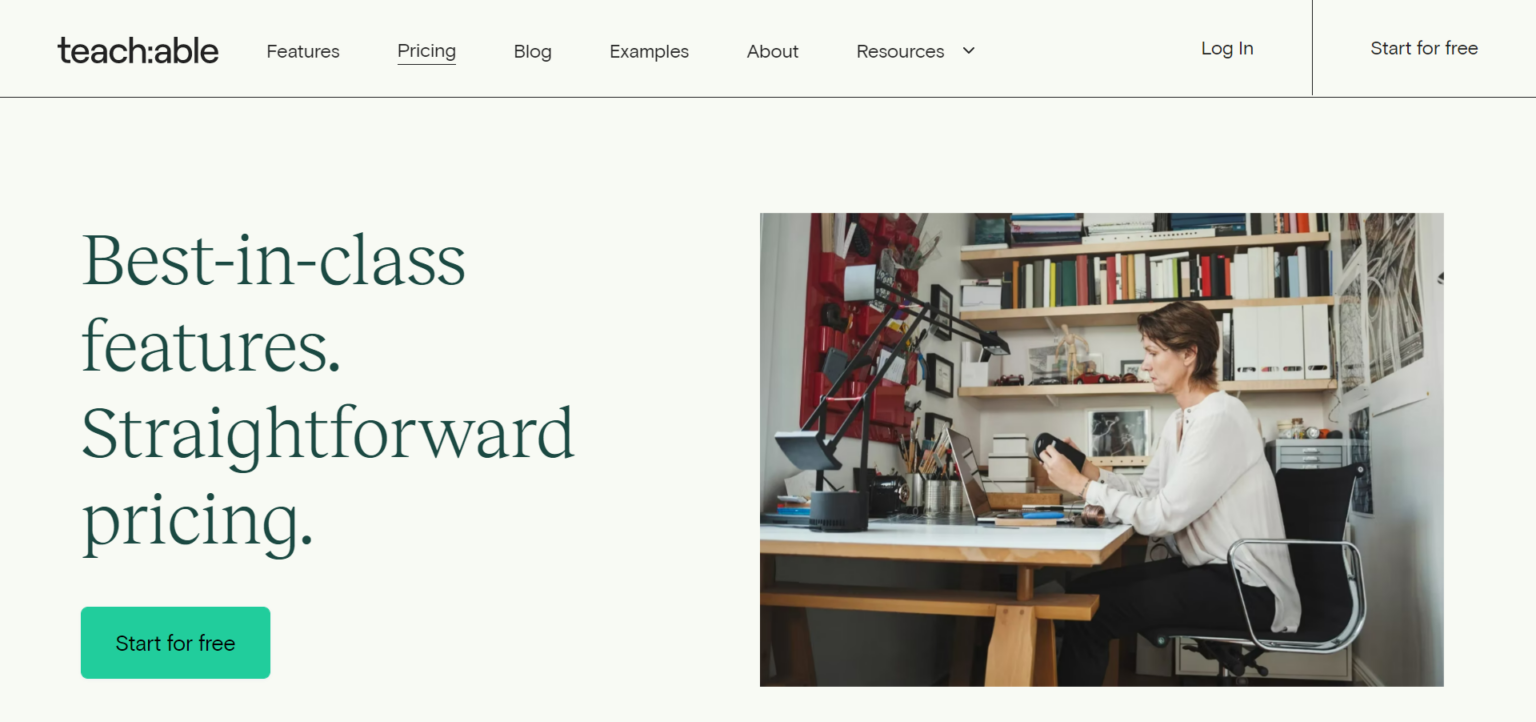Expand the Resources dropdown chevron
Screen dimensions: 1536x722
coord(968,51)
